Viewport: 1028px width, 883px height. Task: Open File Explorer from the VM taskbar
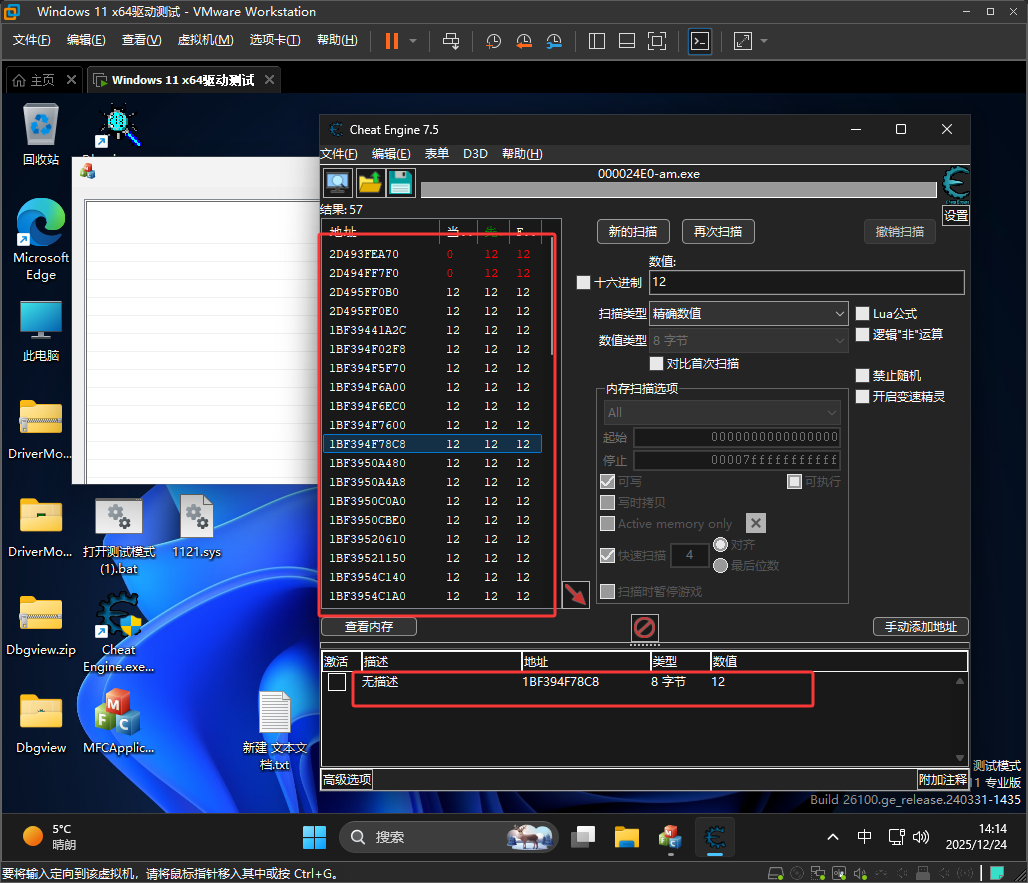pyautogui.click(x=626, y=837)
